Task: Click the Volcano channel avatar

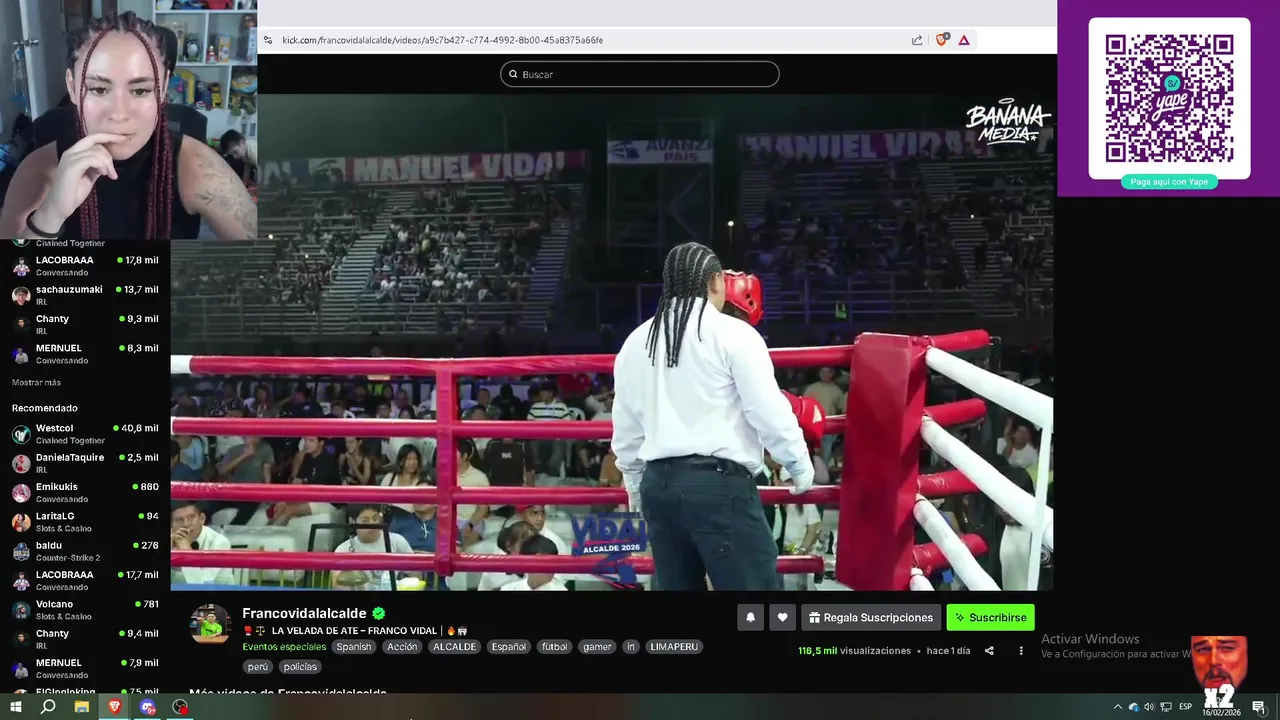Action: pyautogui.click(x=21, y=610)
